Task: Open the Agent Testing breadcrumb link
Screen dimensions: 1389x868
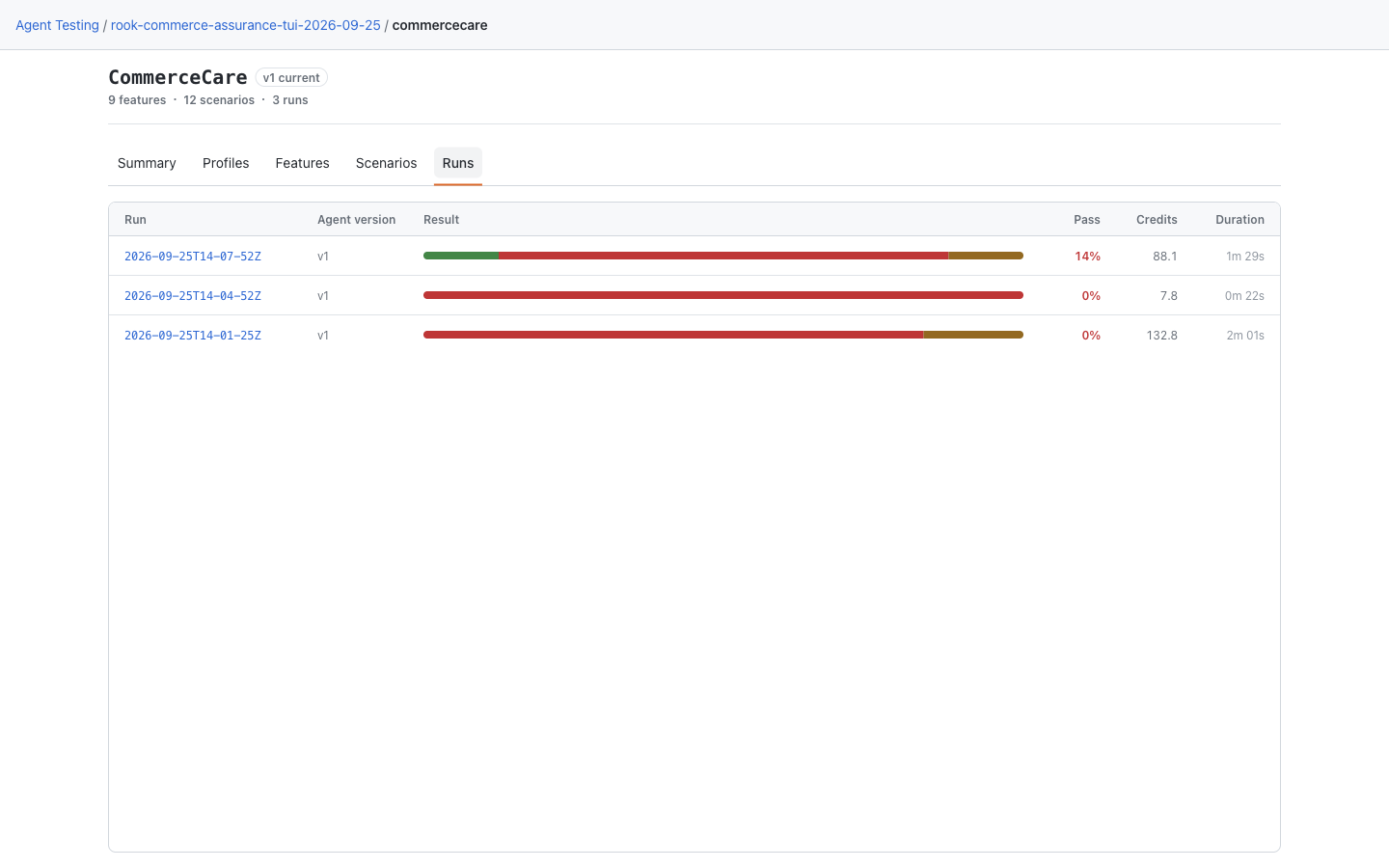Action: click(57, 25)
